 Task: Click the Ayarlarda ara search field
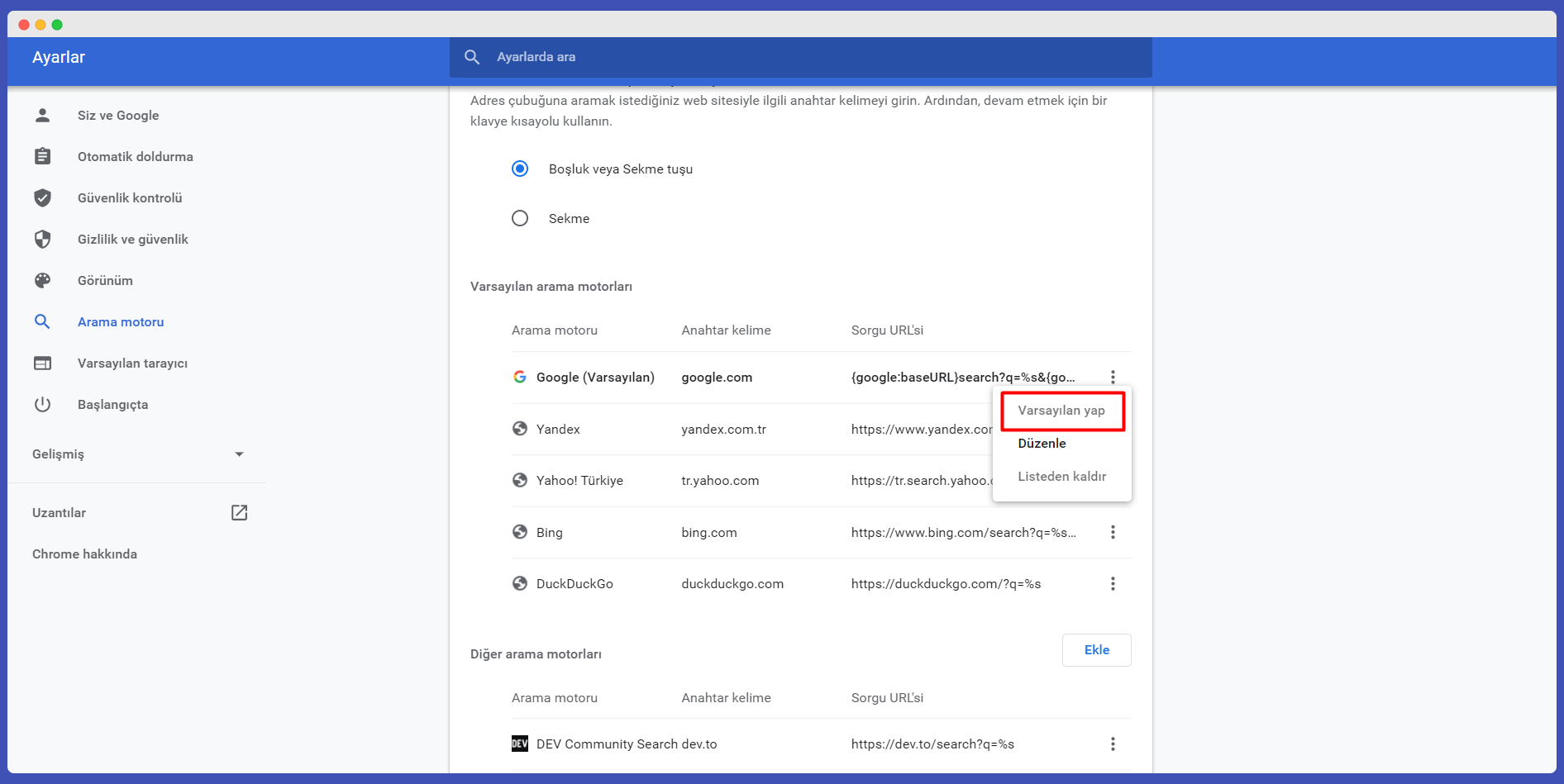click(x=800, y=57)
